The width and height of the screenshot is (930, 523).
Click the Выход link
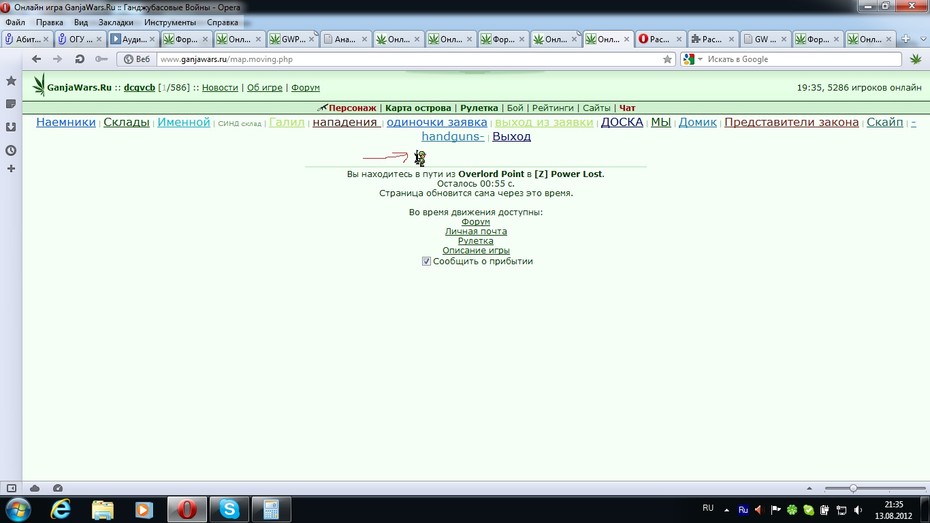point(511,136)
